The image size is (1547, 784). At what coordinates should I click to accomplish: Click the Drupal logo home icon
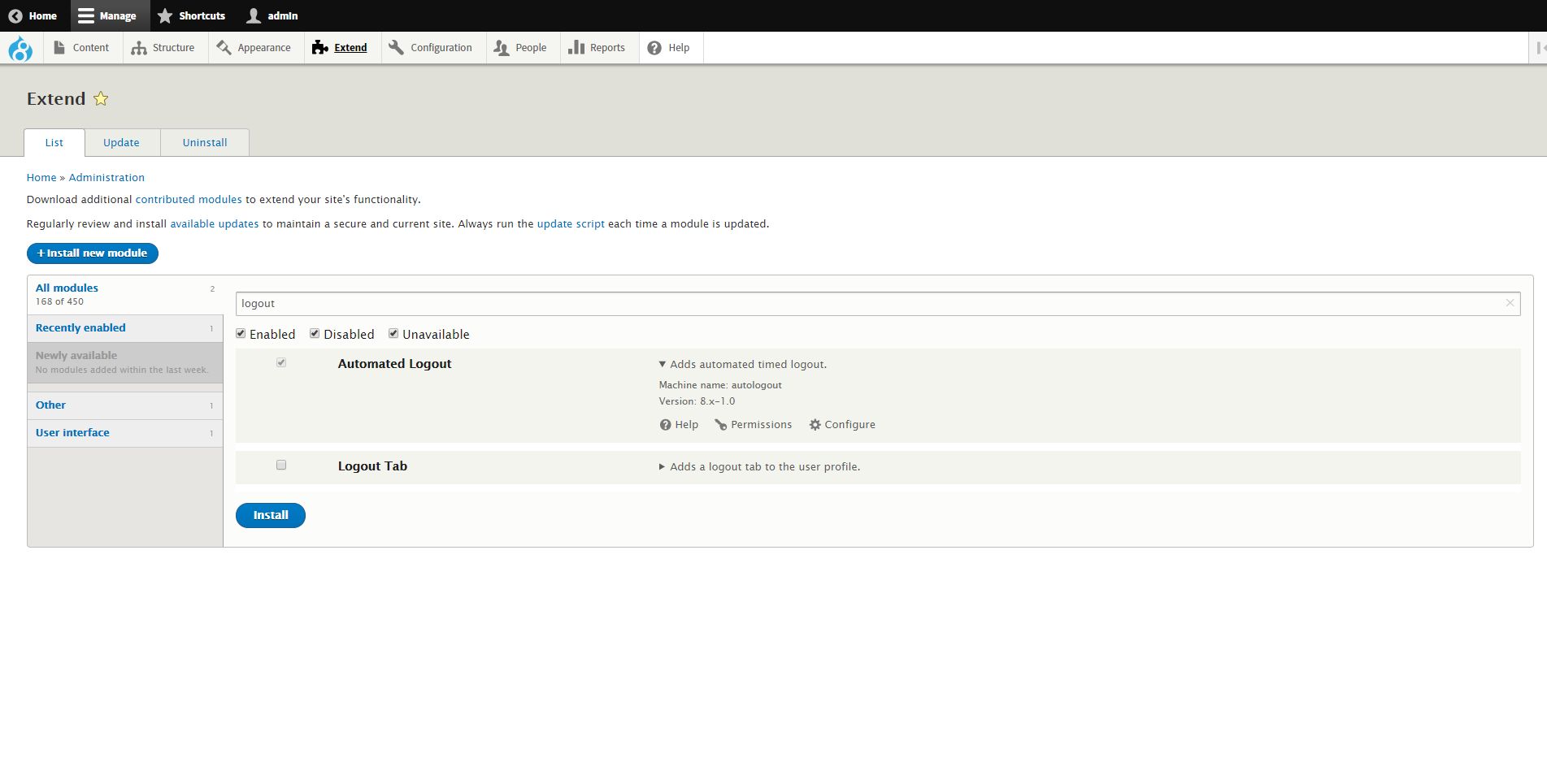(20, 49)
